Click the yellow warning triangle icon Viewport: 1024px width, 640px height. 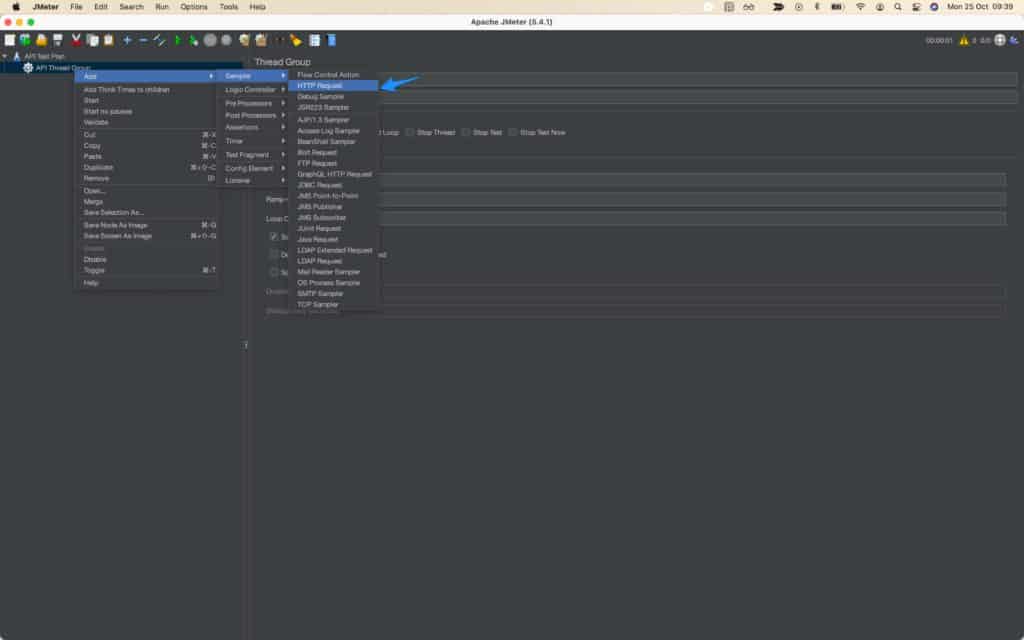(x=964, y=40)
